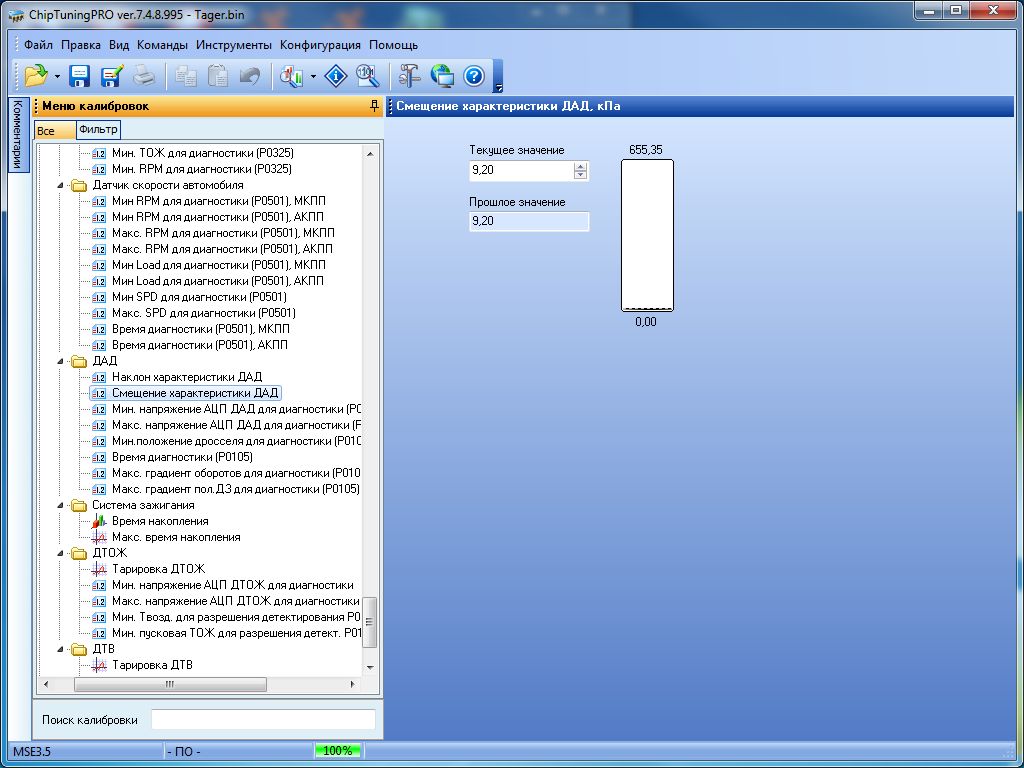Select Наклон характеристики ДАД calibration

[x=186, y=377]
